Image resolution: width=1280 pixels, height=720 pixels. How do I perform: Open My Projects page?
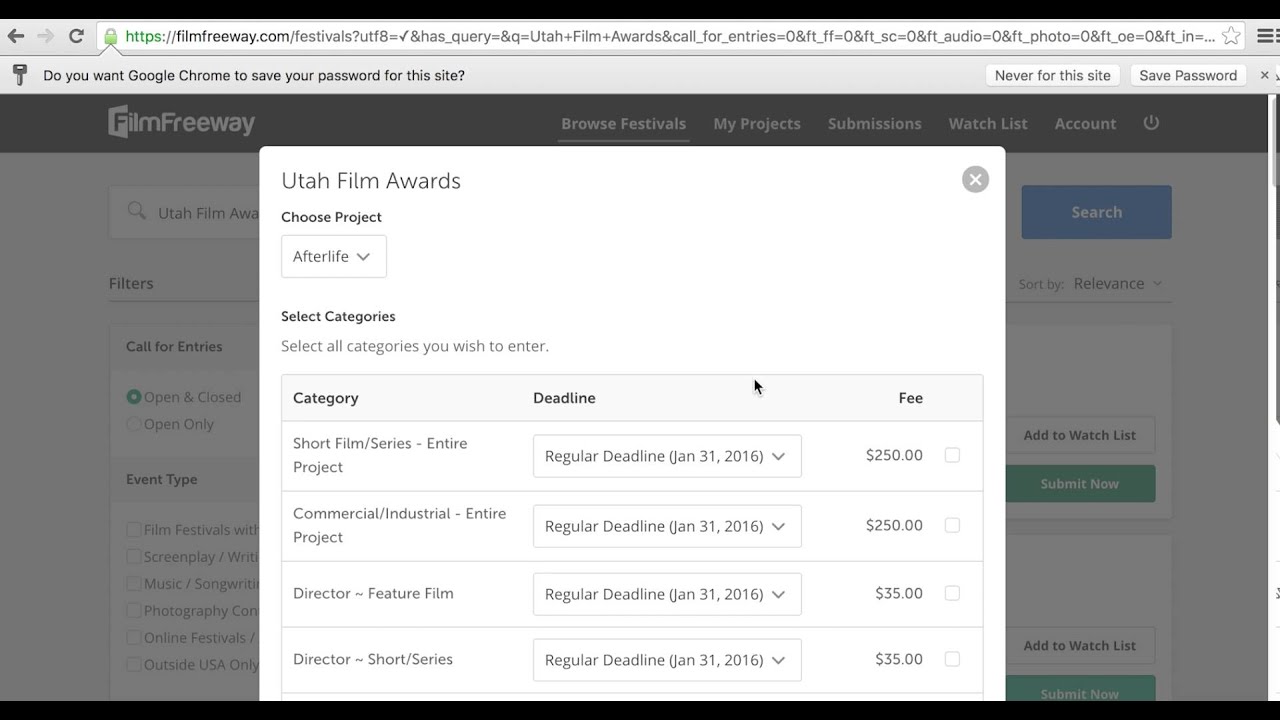[x=757, y=124]
